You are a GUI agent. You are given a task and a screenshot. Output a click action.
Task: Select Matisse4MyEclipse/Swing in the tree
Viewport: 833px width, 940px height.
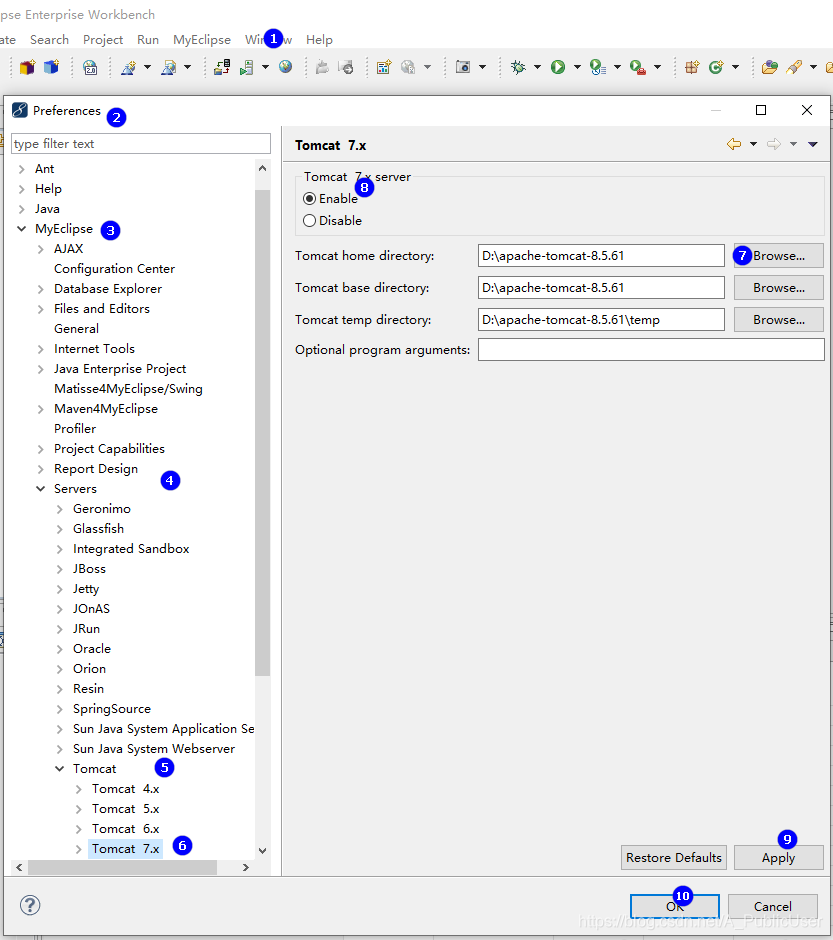tap(128, 388)
